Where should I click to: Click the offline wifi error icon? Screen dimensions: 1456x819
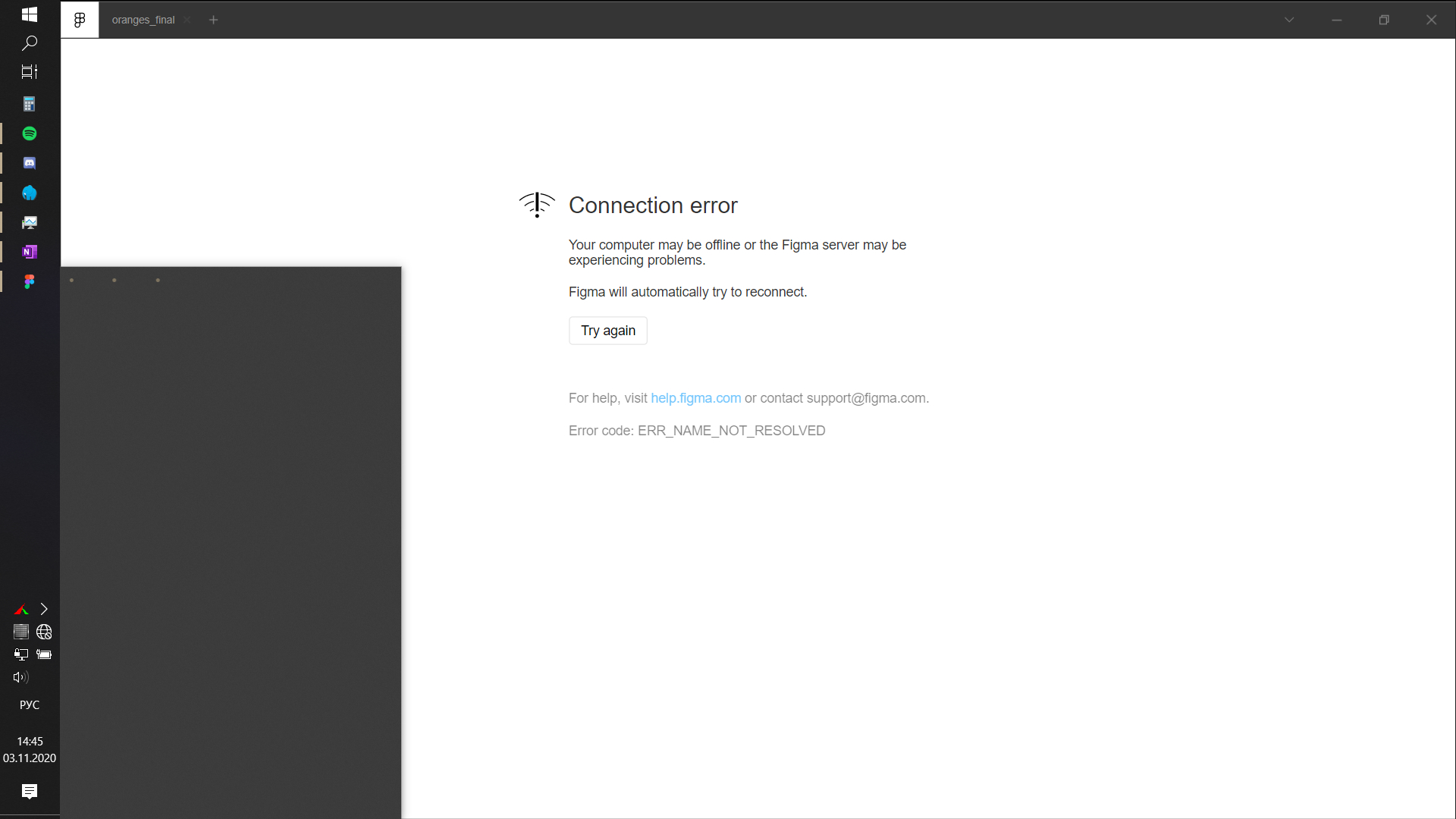[x=537, y=205]
